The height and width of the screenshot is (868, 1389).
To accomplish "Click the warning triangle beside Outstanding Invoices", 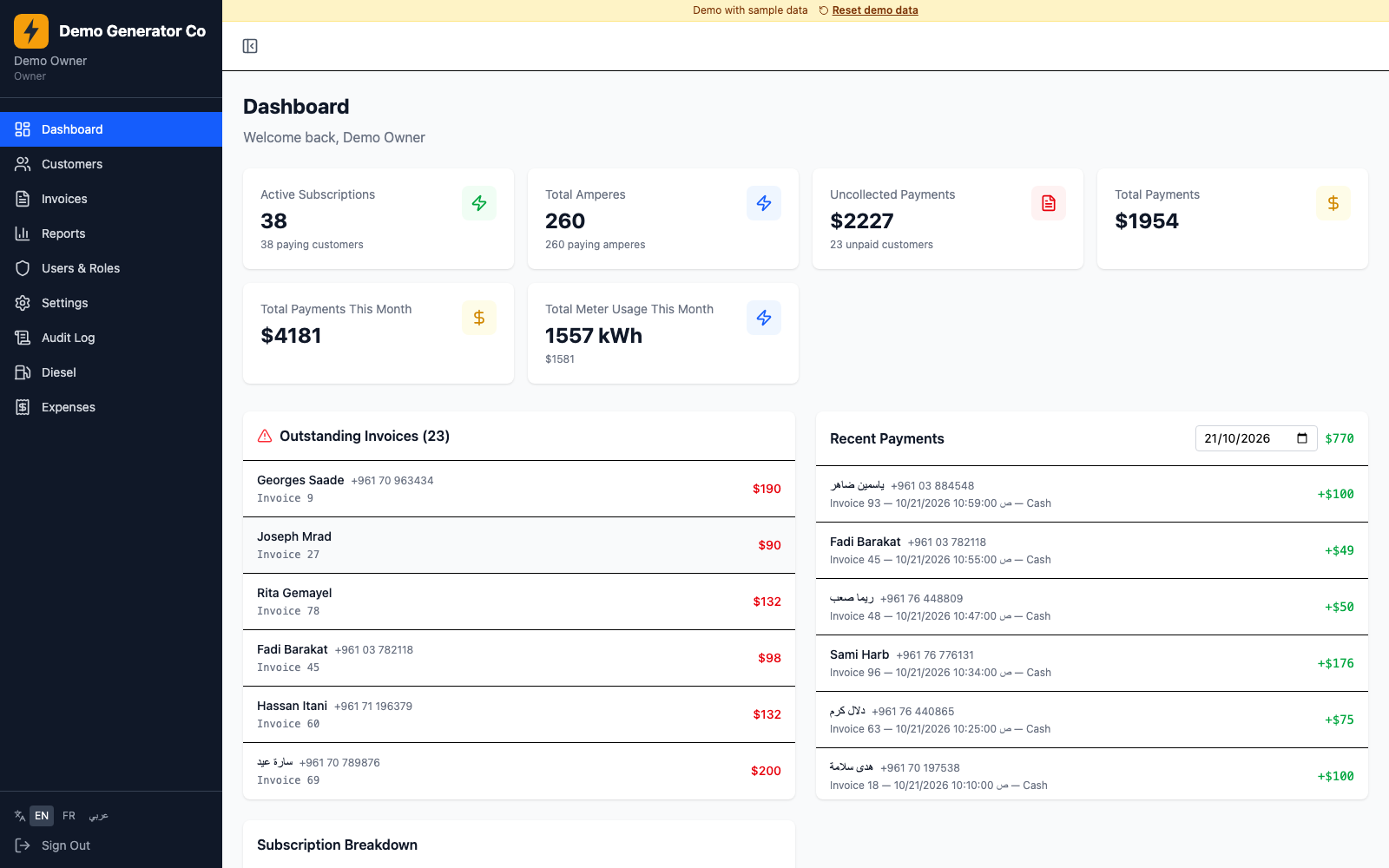I will pyautogui.click(x=265, y=436).
